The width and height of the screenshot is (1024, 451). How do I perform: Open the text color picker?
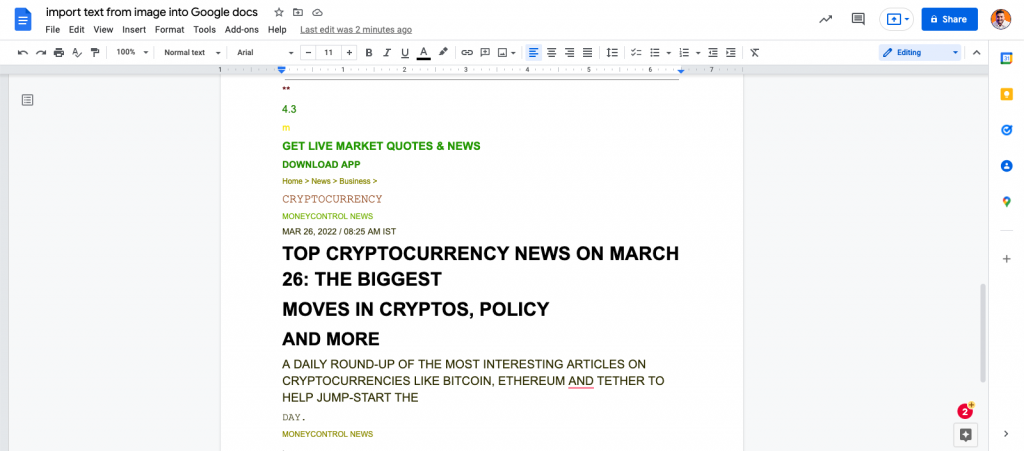coord(423,52)
